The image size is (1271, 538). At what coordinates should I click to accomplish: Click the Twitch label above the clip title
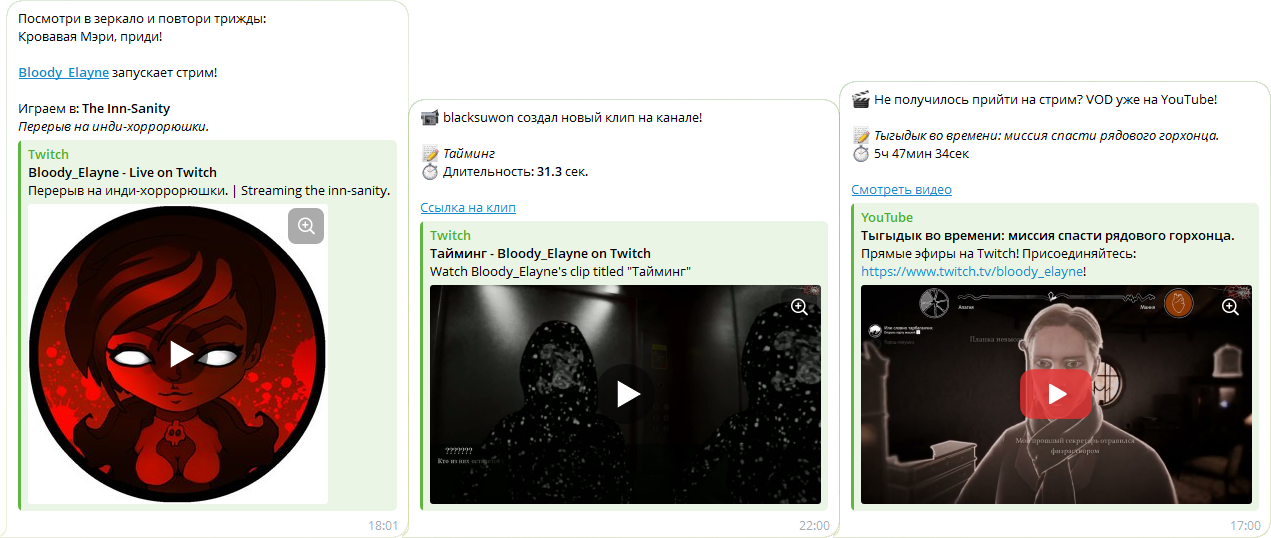[x=450, y=235]
